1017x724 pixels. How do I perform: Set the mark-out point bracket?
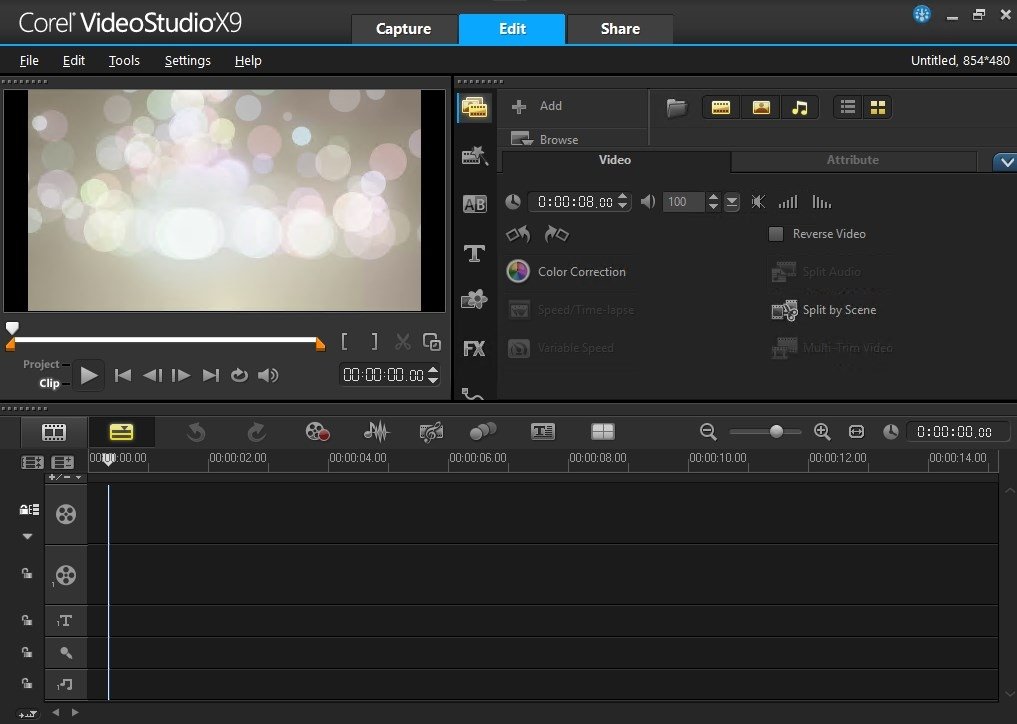pyautogui.click(x=374, y=341)
